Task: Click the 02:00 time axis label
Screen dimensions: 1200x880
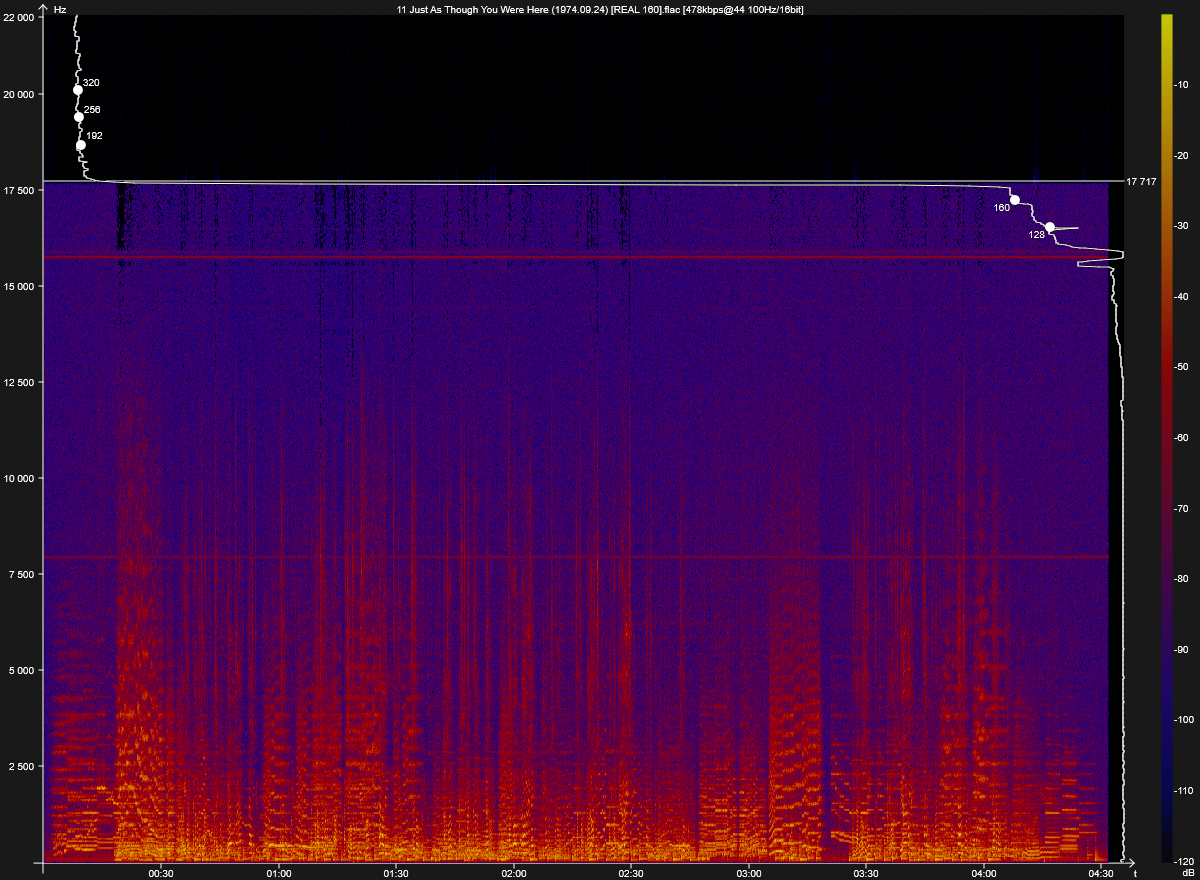Action: pyautogui.click(x=514, y=872)
